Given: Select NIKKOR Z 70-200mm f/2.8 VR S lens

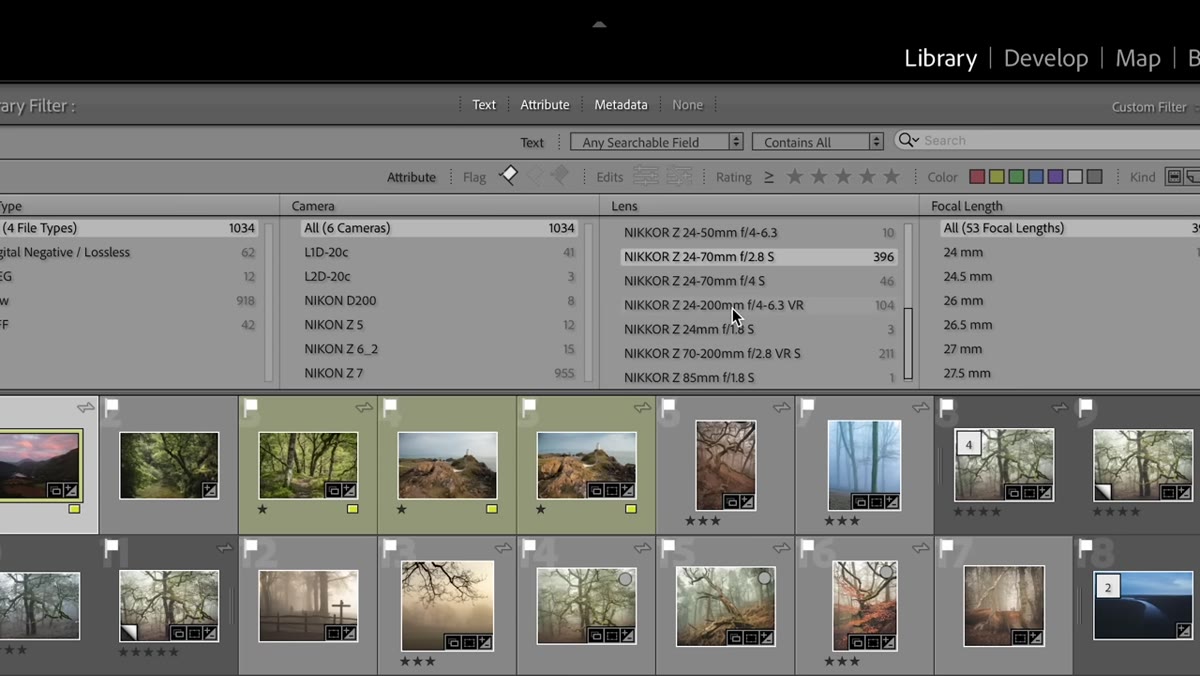Looking at the screenshot, I should 759,353.
